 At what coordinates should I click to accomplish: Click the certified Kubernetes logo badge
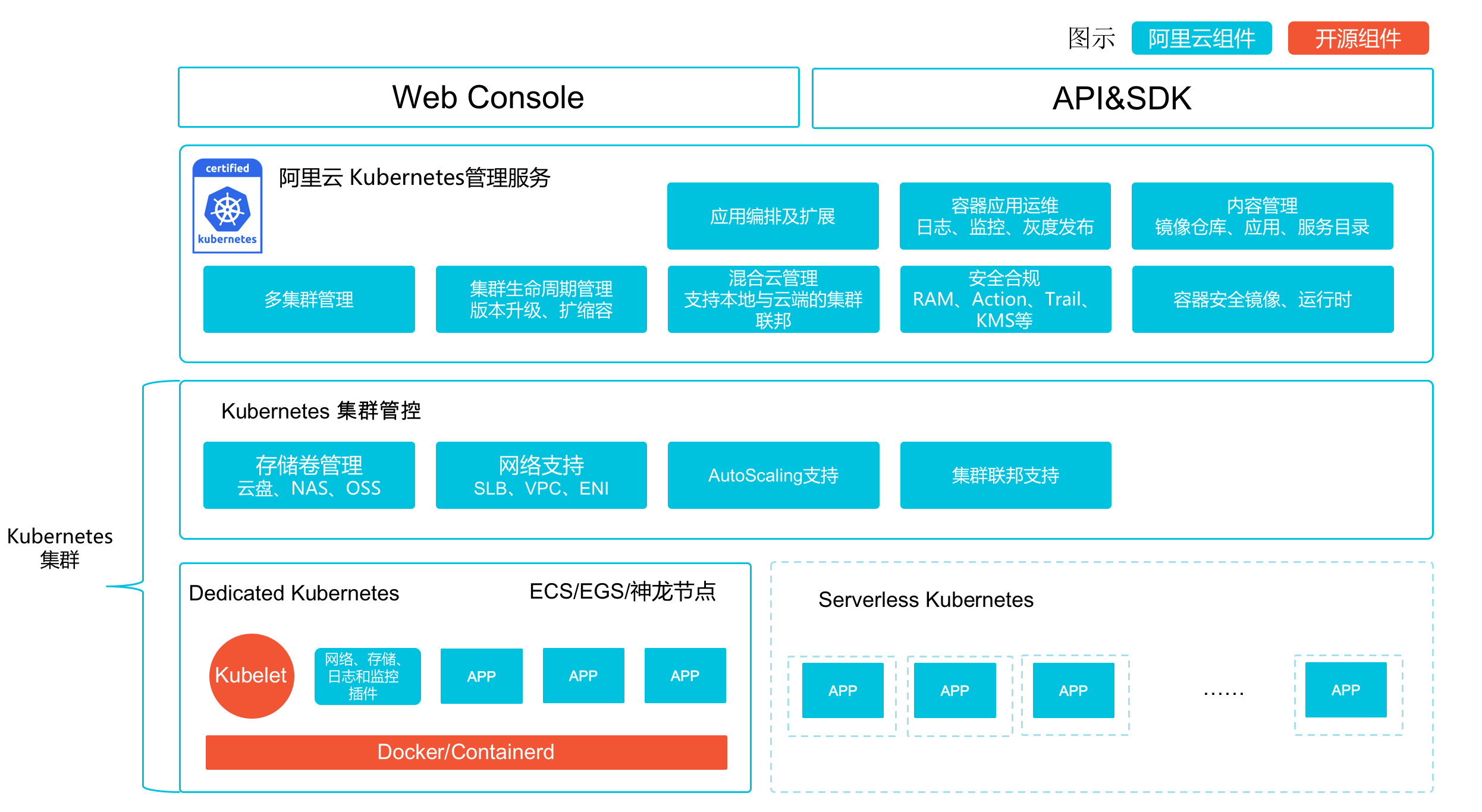tap(227, 206)
